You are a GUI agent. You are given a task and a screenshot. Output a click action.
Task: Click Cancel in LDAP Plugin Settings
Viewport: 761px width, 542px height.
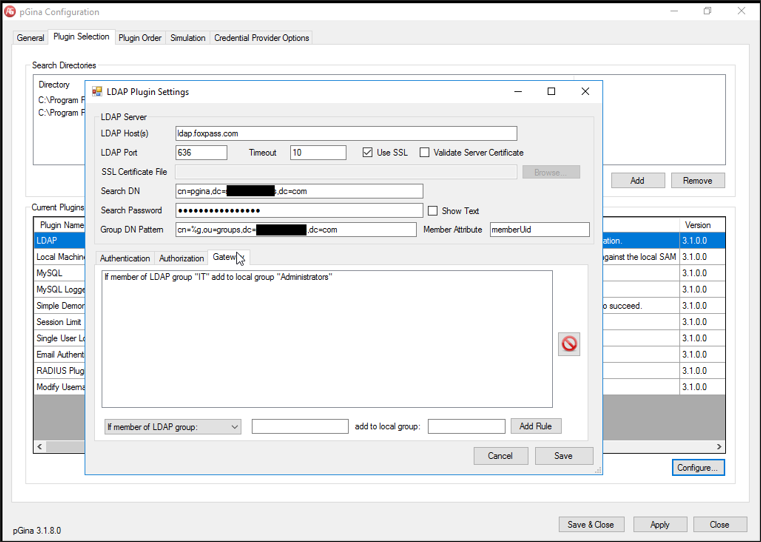tap(500, 456)
